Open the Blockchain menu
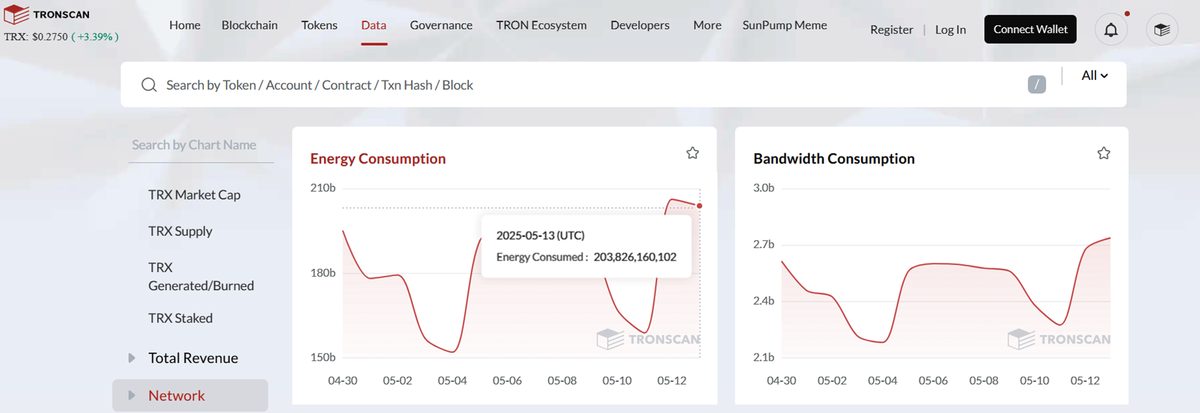 coord(249,25)
